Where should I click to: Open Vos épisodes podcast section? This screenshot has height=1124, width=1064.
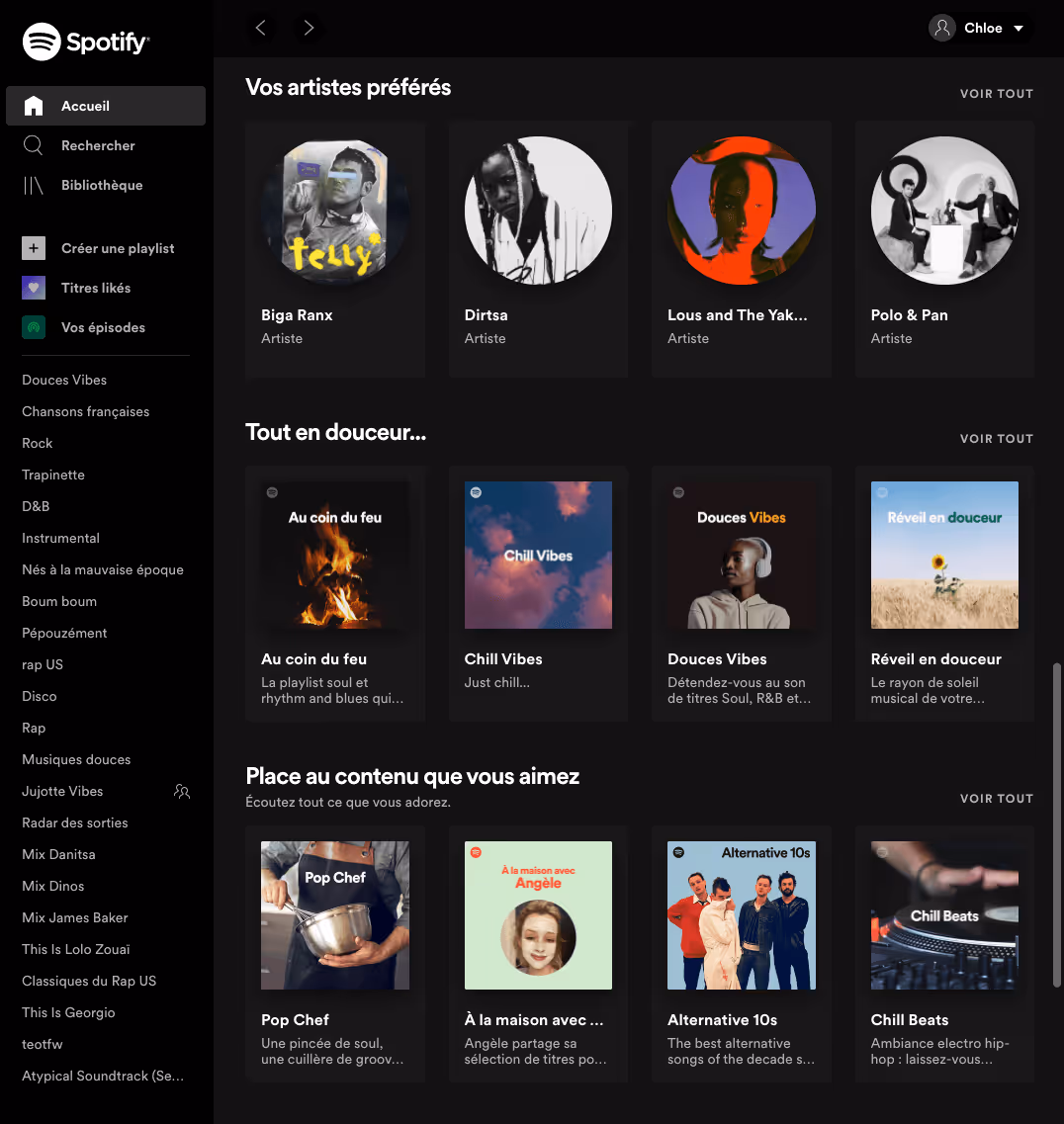click(x=33, y=327)
